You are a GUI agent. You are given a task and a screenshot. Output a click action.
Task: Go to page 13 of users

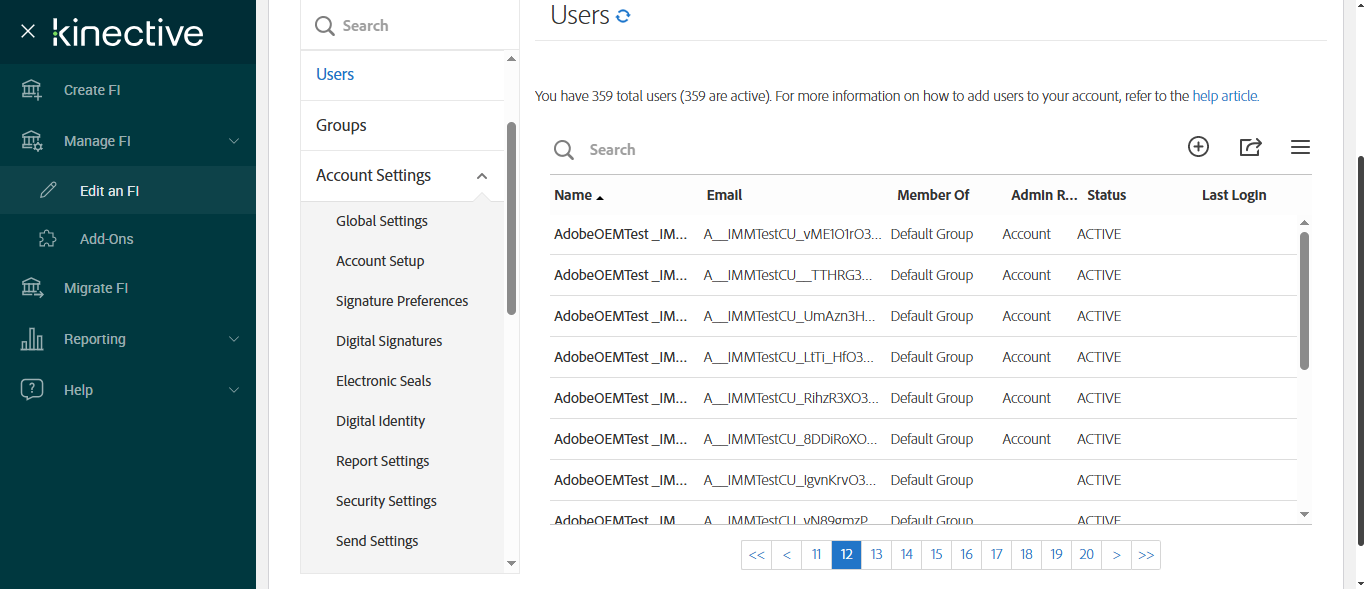876,555
